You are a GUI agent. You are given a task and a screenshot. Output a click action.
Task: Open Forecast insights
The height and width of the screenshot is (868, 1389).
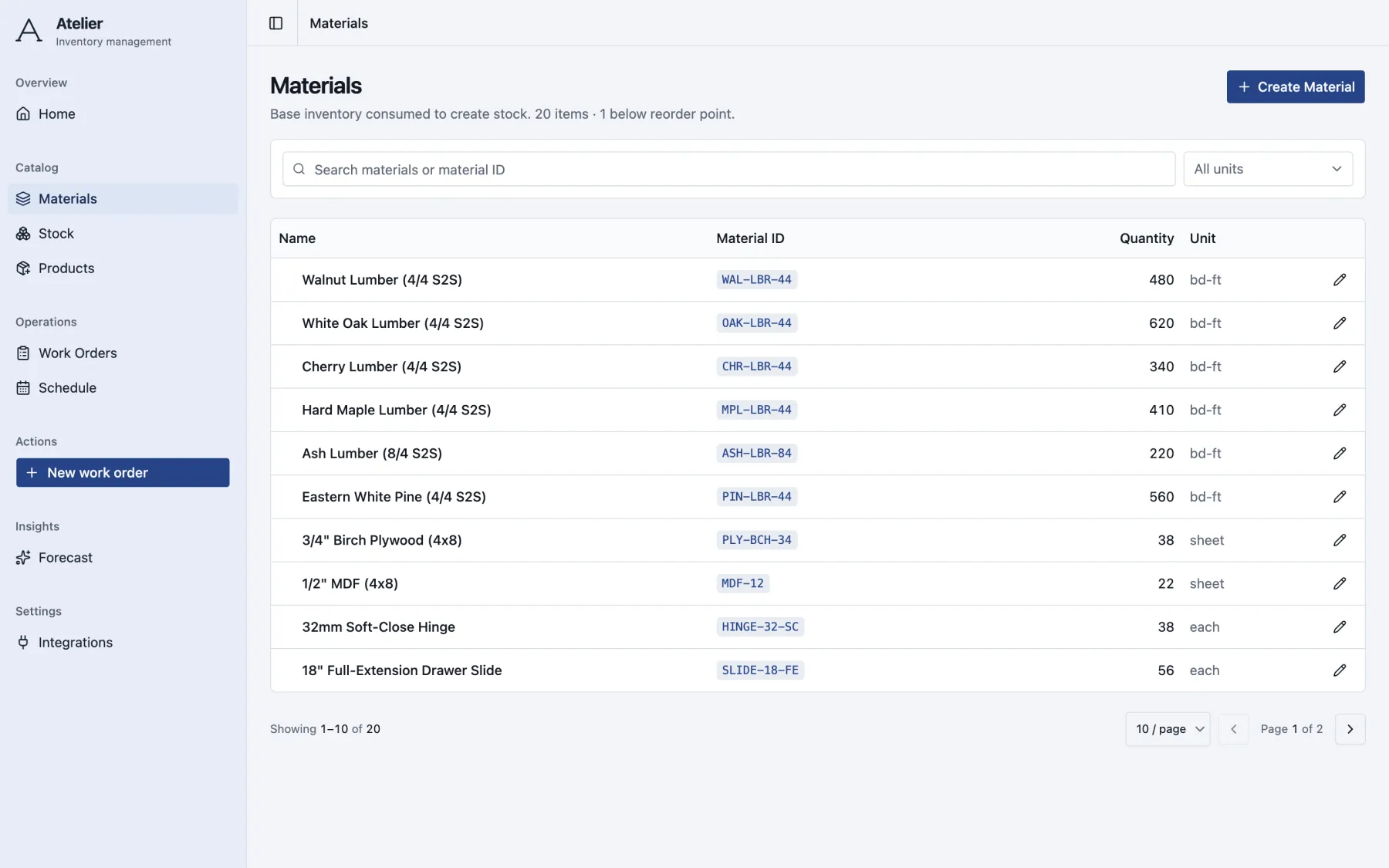click(x=123, y=558)
